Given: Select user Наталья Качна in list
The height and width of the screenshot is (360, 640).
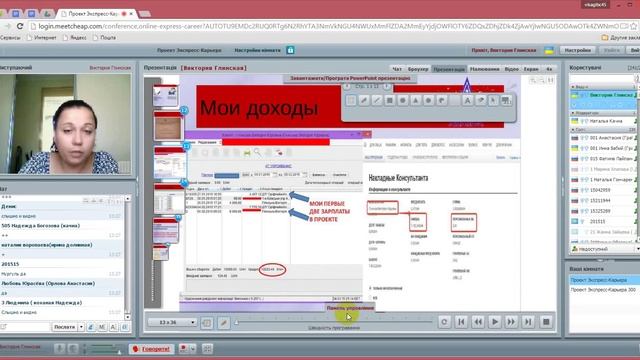Looking at the screenshot, I should tap(603, 121).
